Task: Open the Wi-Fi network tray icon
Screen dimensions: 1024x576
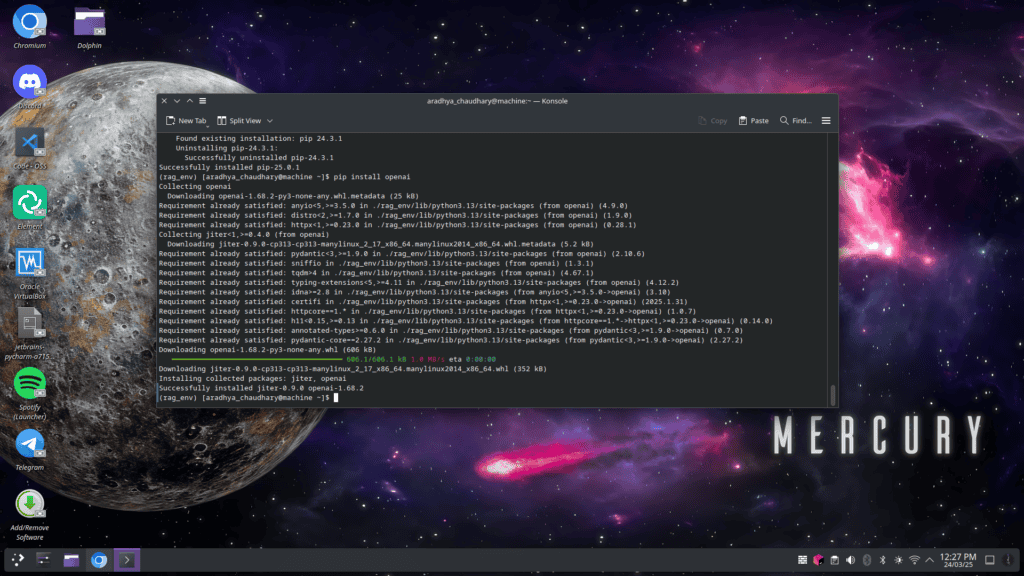Action: [914, 560]
